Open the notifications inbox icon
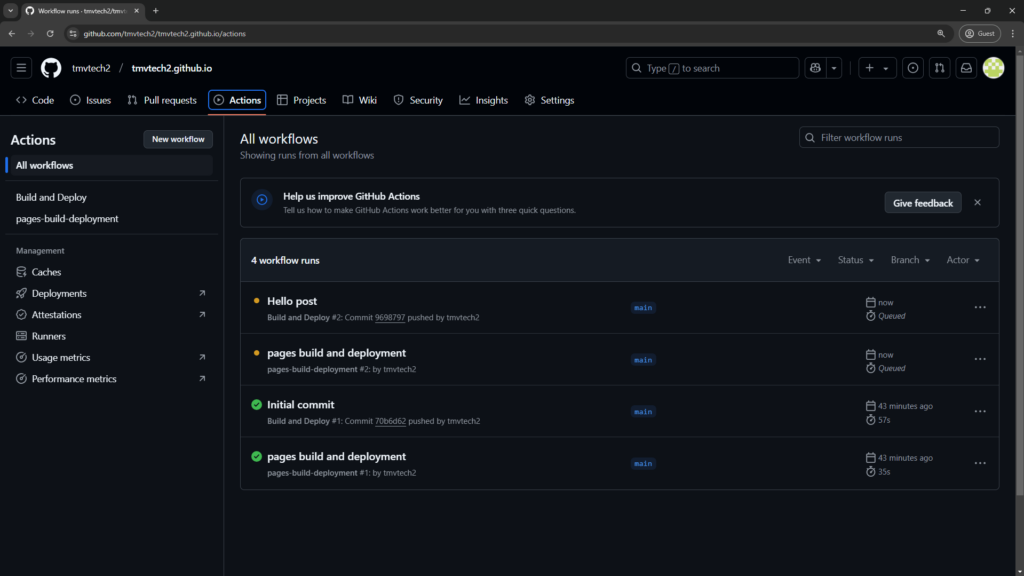 click(x=967, y=68)
